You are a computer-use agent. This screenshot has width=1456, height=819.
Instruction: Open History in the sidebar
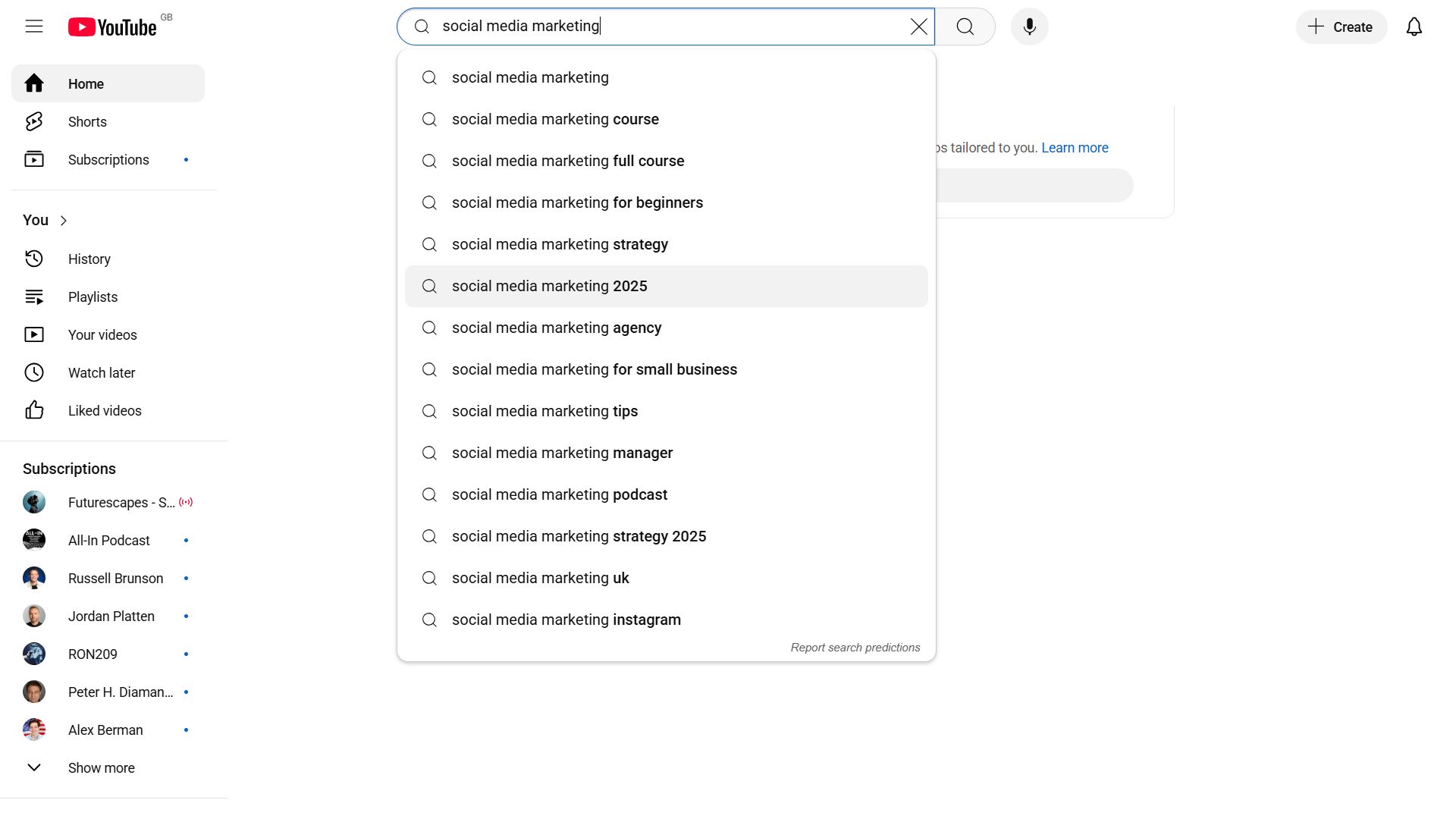tap(89, 259)
